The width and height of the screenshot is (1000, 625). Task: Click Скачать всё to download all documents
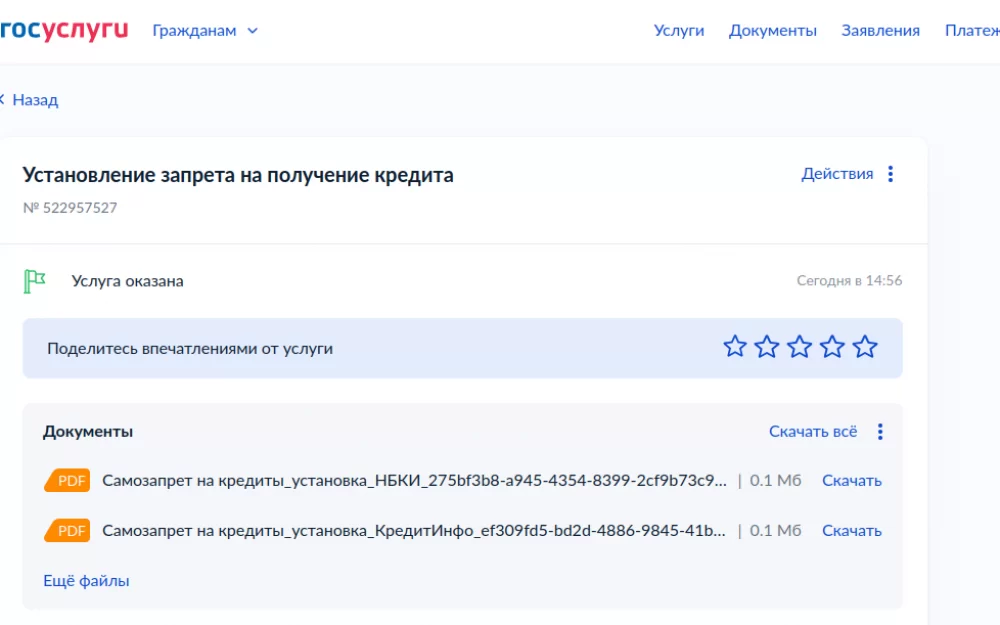click(x=813, y=431)
